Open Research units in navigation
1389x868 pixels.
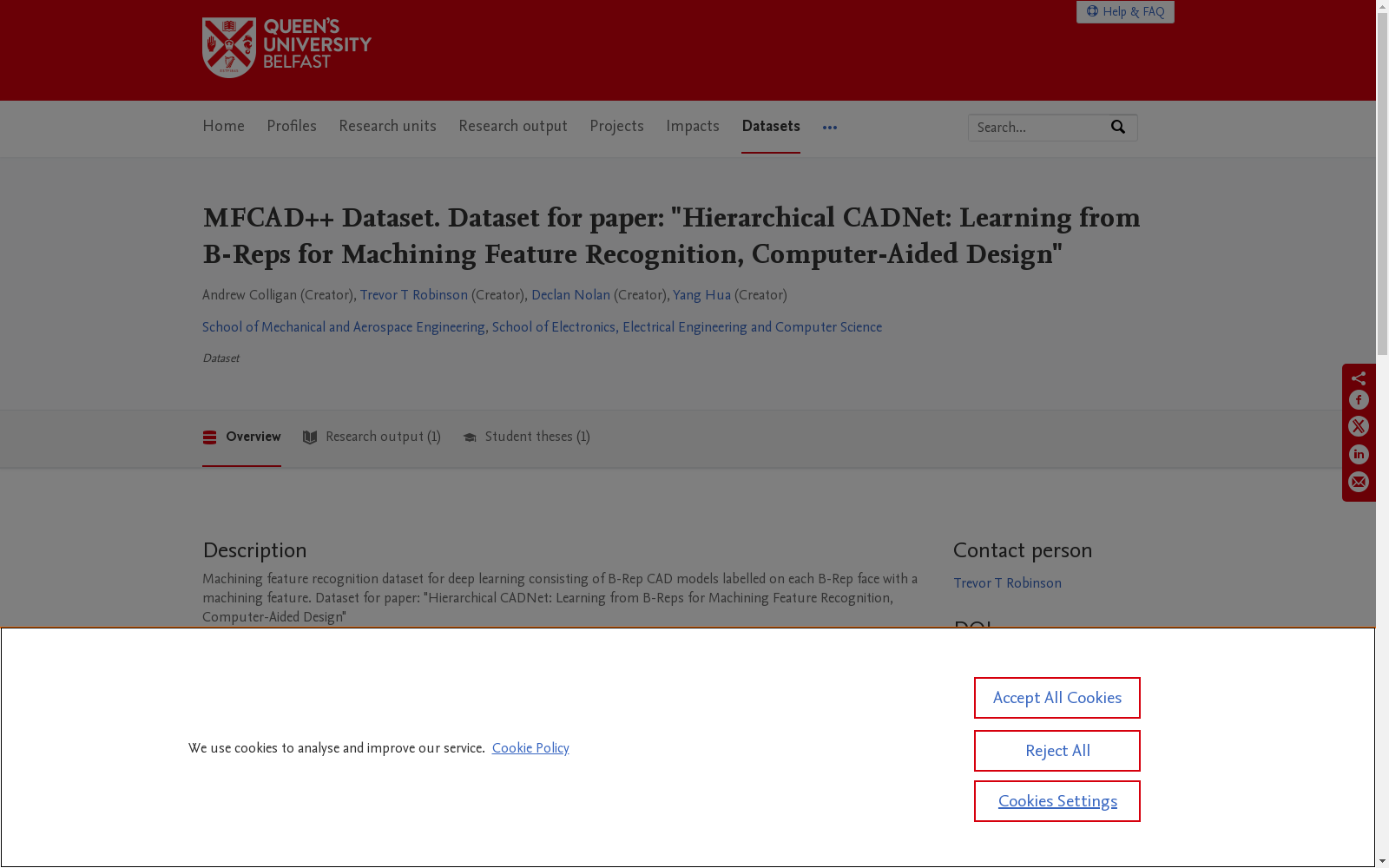pyautogui.click(x=387, y=127)
